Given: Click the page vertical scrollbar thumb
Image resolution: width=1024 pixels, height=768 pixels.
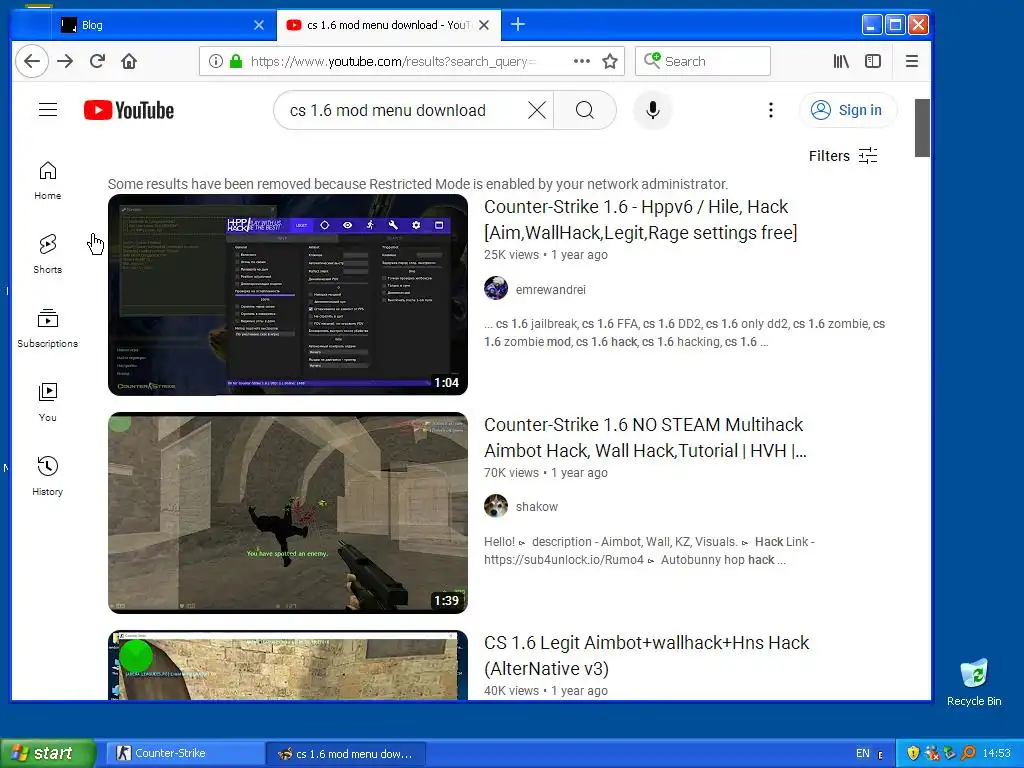Looking at the screenshot, I should coord(922,128).
